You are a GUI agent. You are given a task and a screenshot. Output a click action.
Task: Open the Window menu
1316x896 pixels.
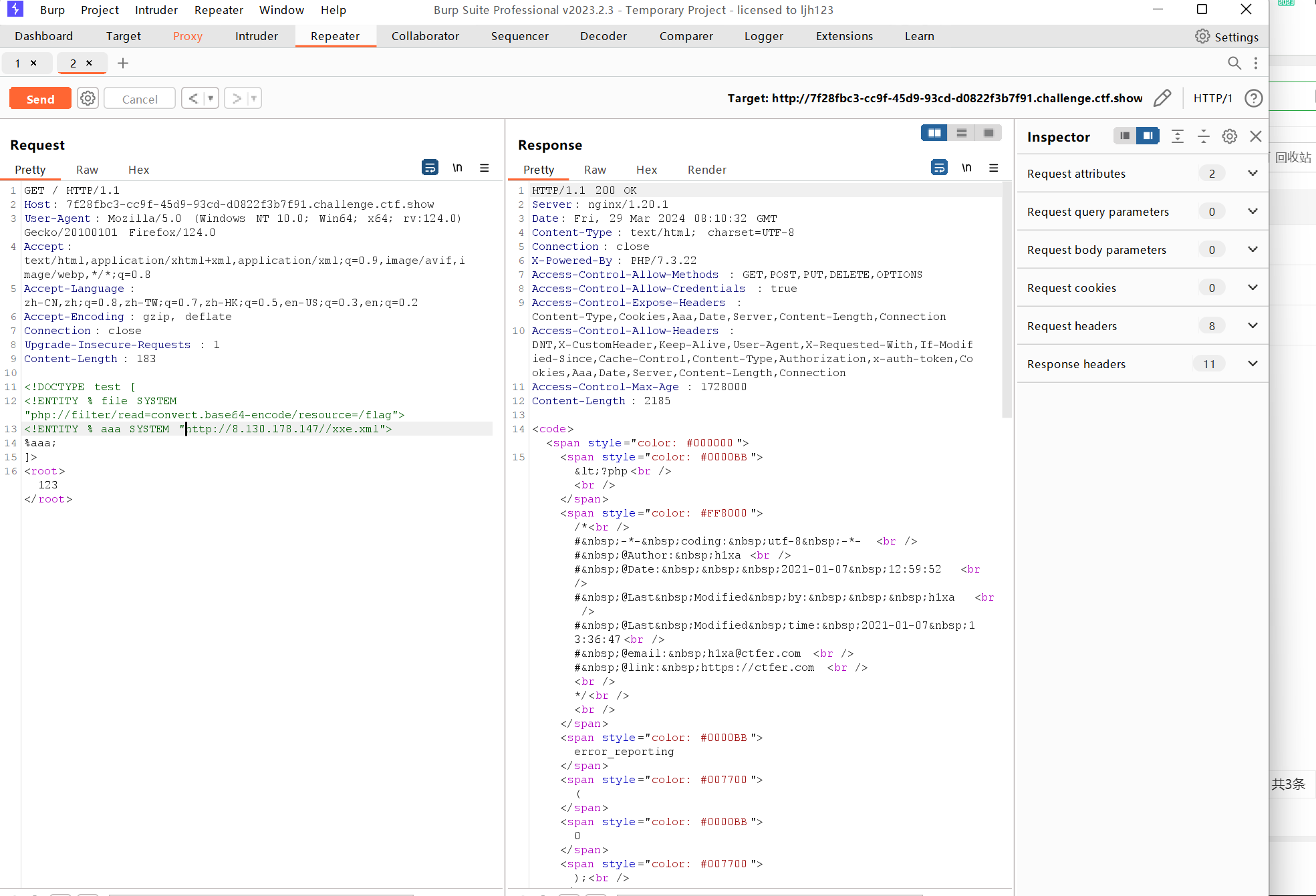(281, 10)
